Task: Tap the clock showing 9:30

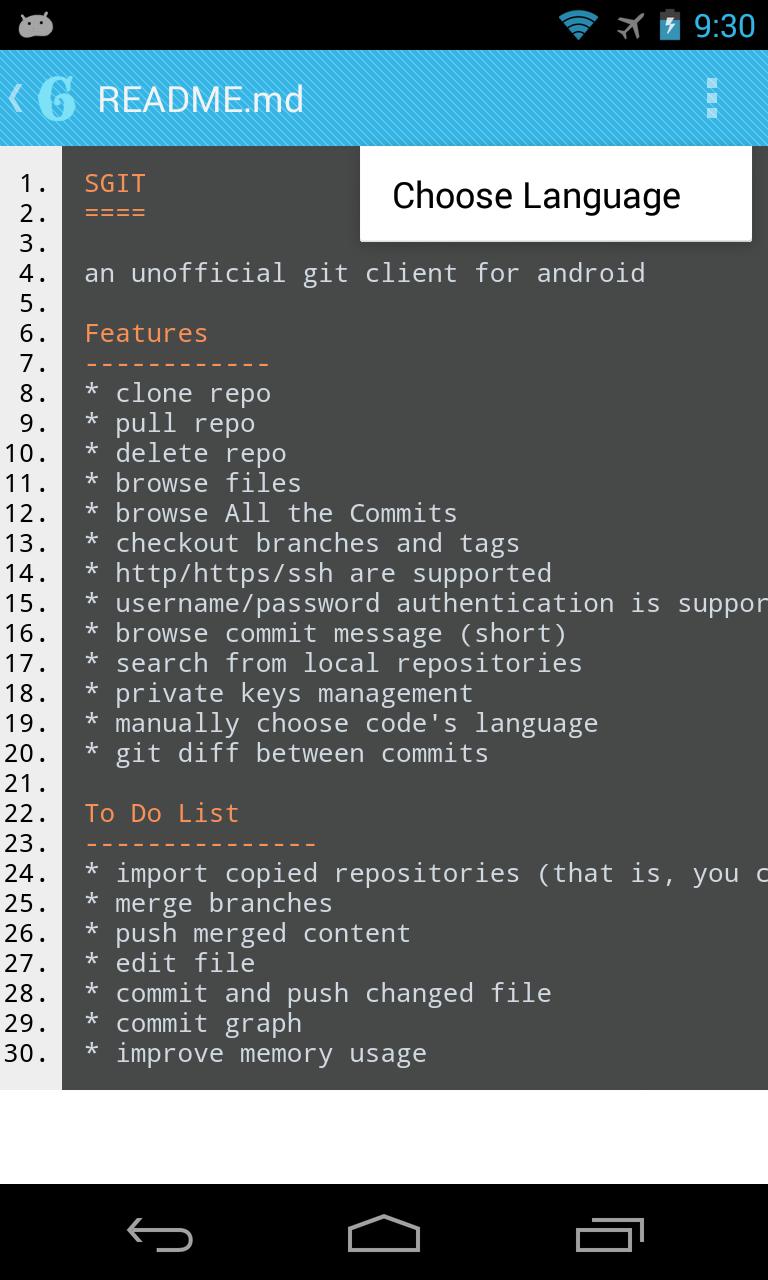Action: [x=724, y=25]
